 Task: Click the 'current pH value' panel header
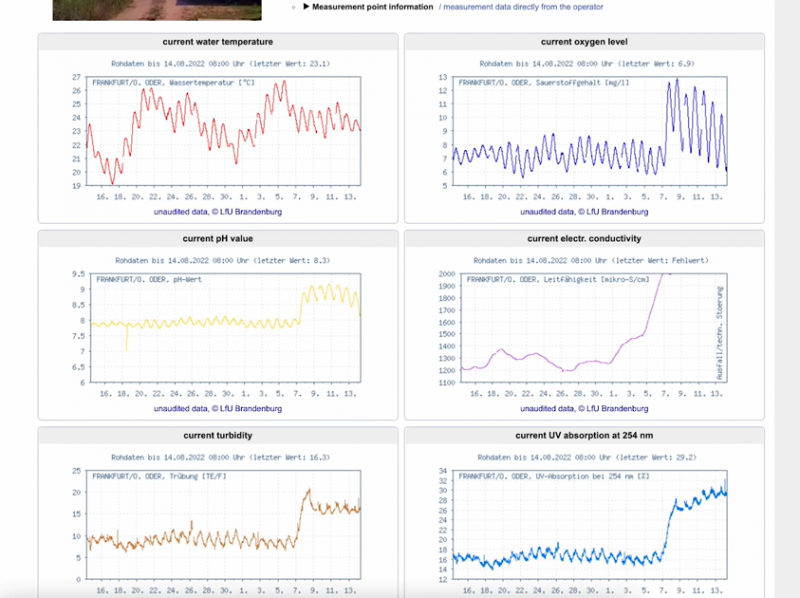click(x=218, y=239)
